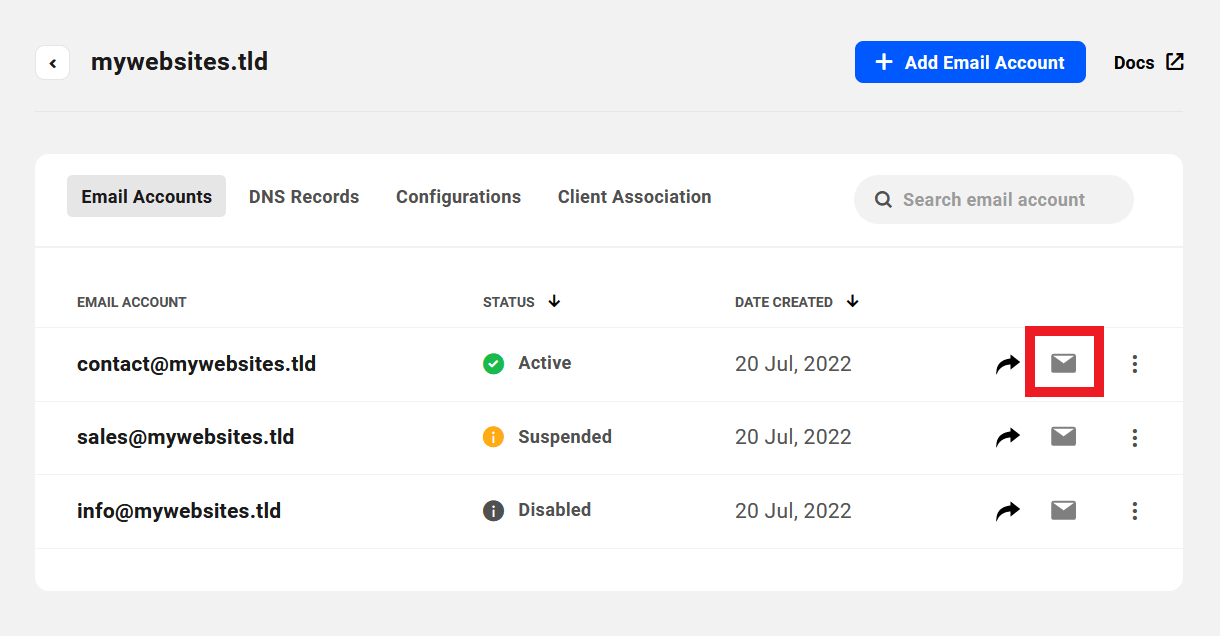The height and width of the screenshot is (636, 1220).
Task: Open three-dot menu for info@mywebsites.tld
Action: click(x=1135, y=511)
